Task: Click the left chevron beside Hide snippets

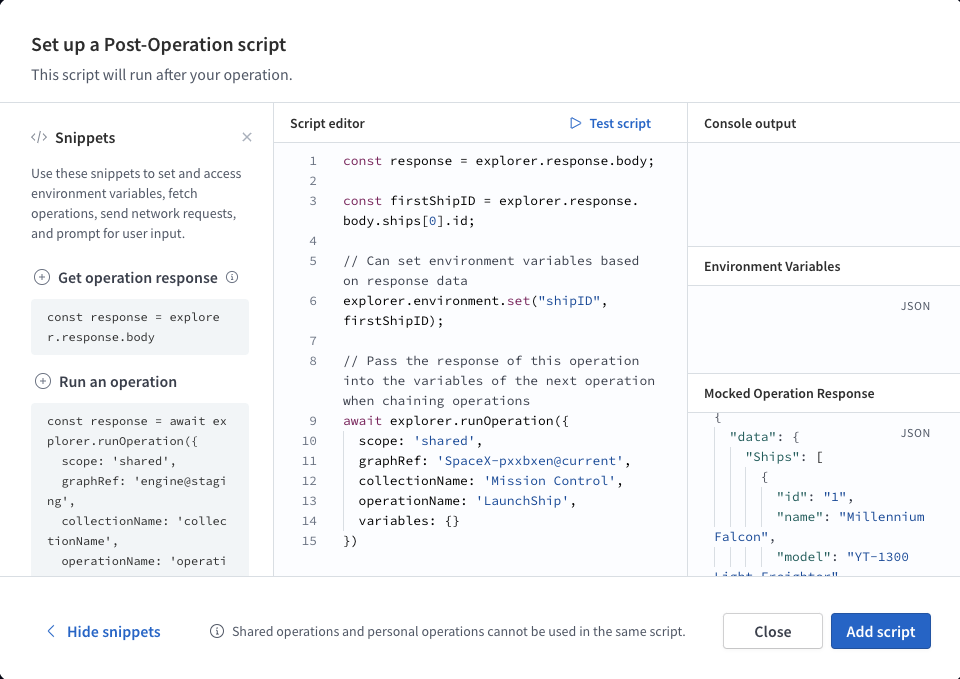Action: point(51,631)
